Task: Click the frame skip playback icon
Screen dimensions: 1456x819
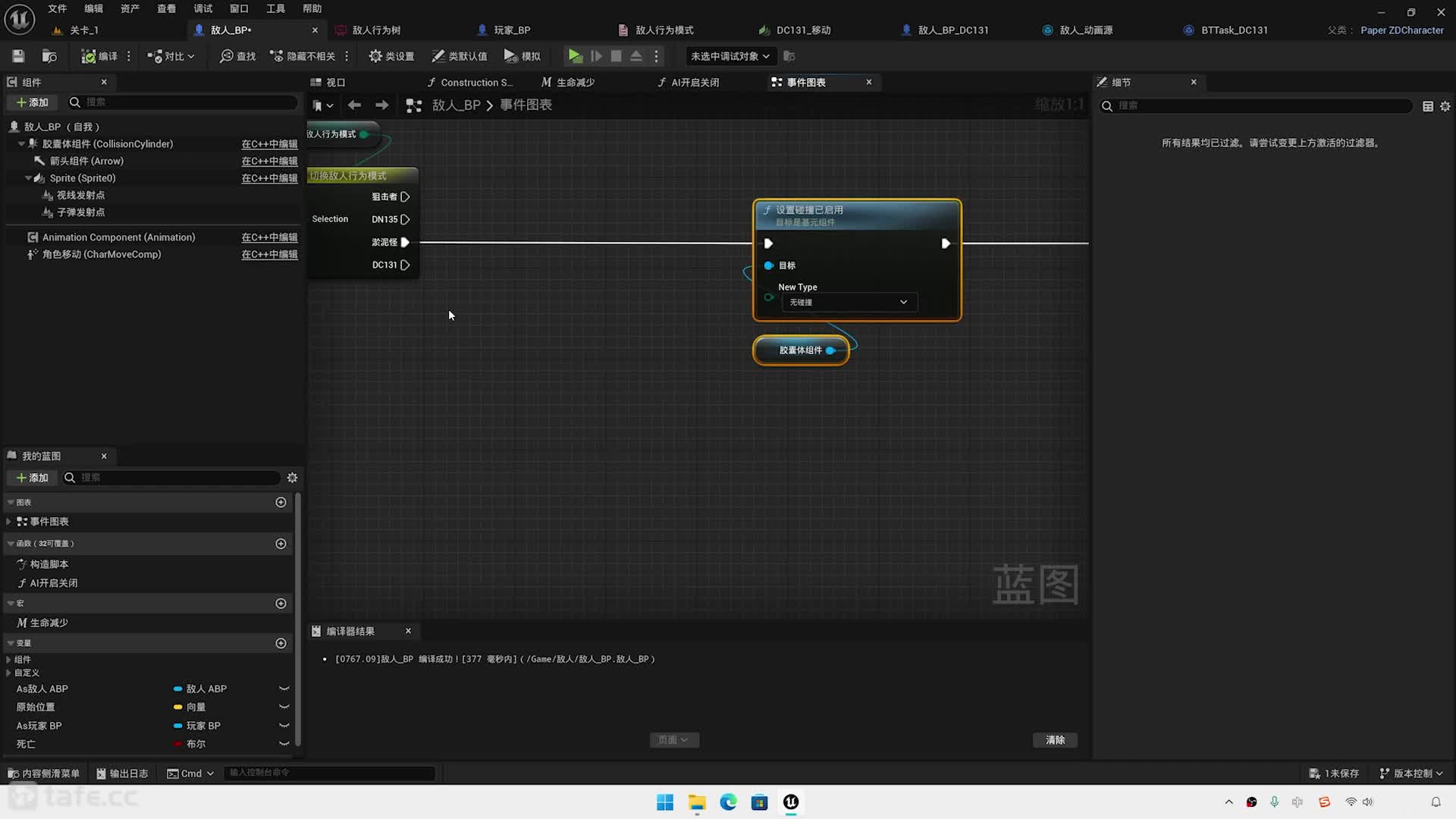Action: point(597,56)
